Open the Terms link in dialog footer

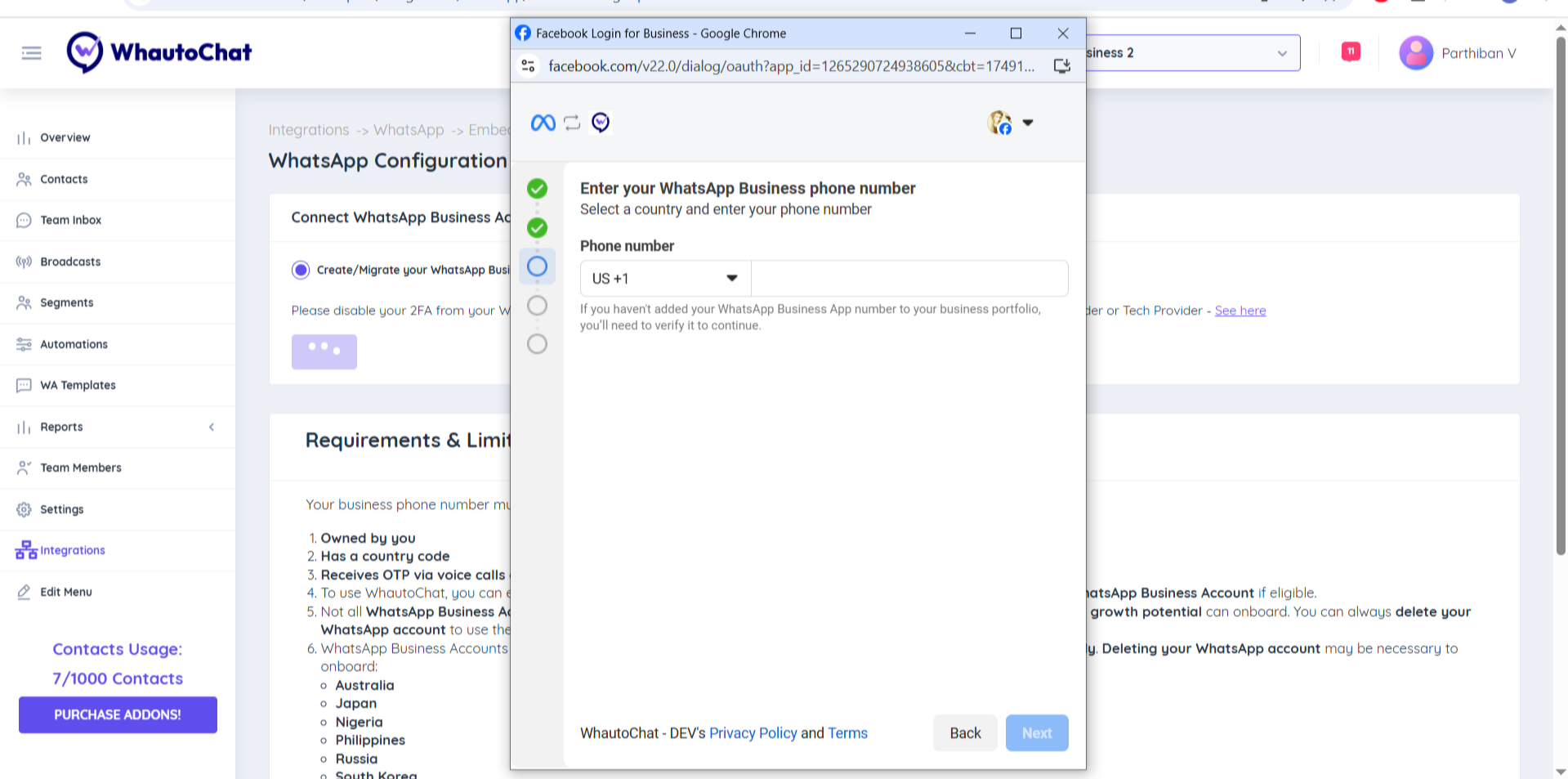click(847, 733)
